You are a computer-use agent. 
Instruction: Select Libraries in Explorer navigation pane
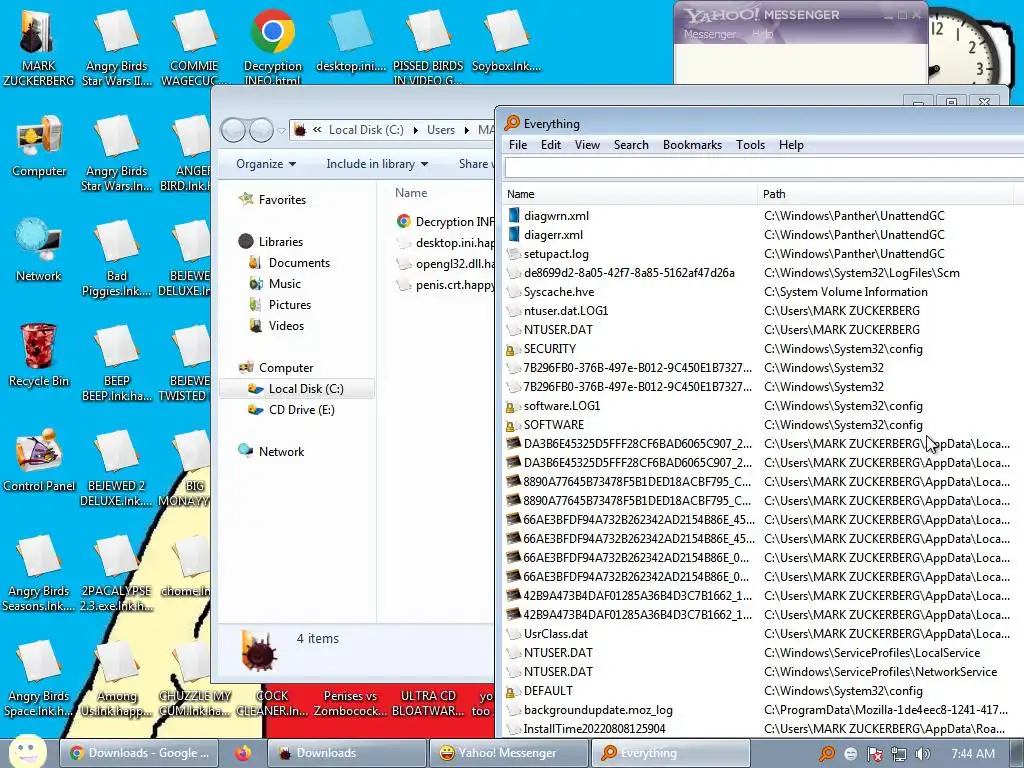280,242
